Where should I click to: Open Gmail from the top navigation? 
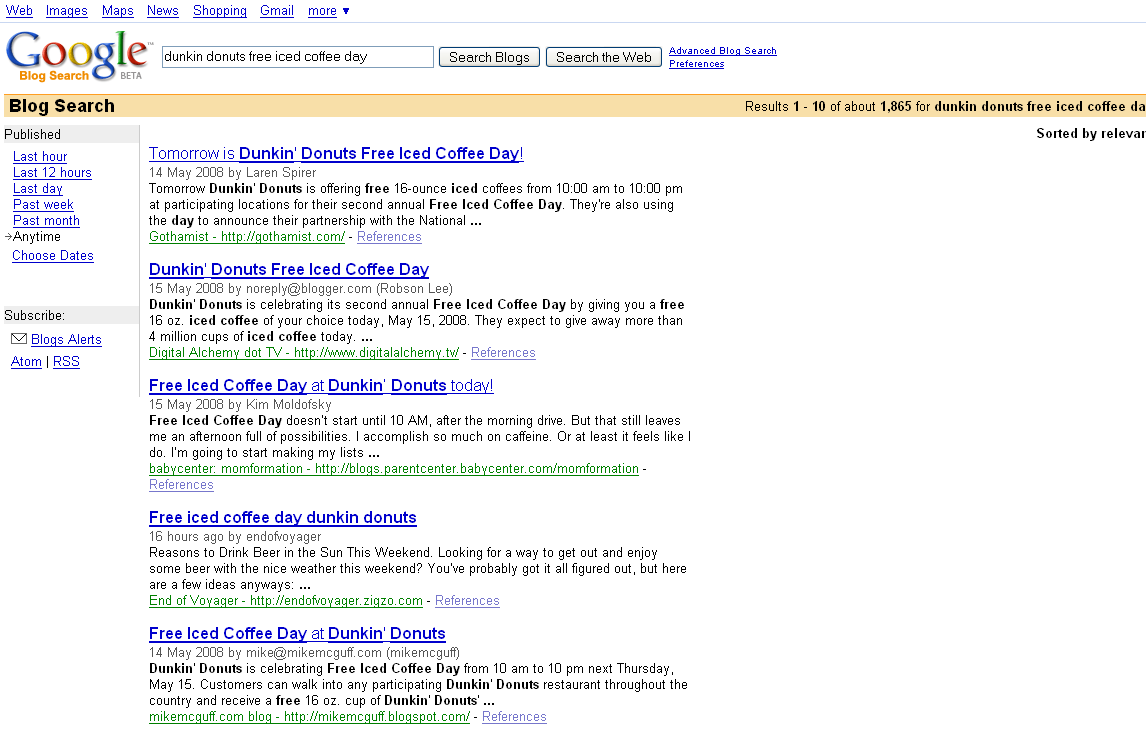click(x=277, y=11)
